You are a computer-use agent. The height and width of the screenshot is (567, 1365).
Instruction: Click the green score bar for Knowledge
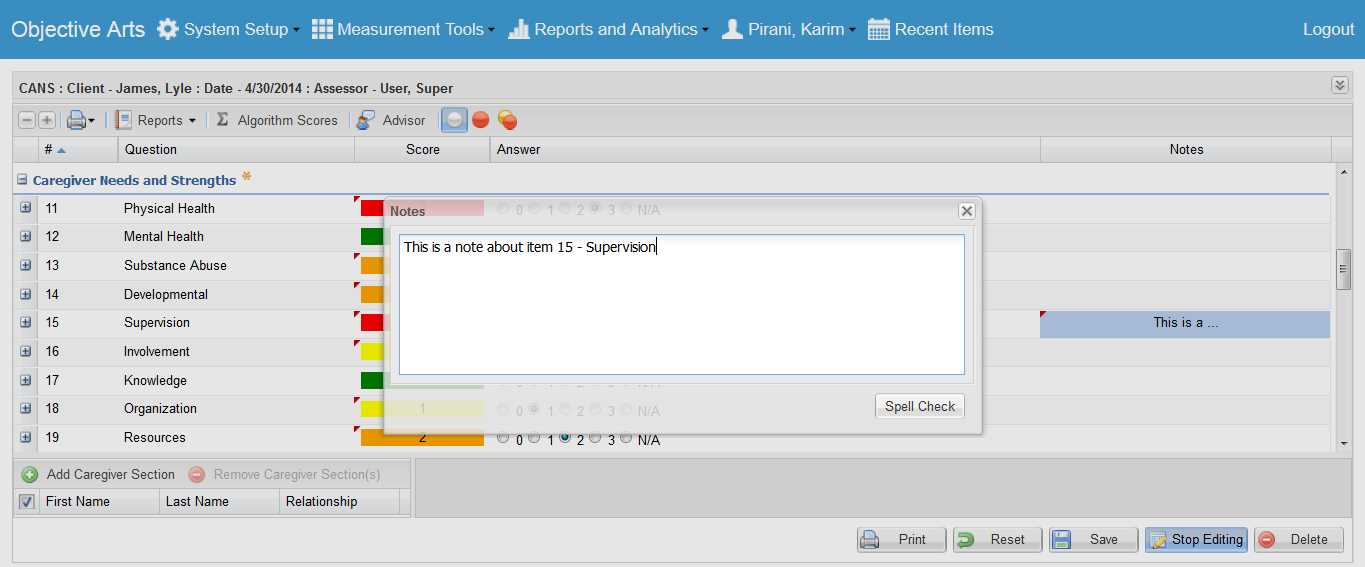pyautogui.click(x=372, y=380)
